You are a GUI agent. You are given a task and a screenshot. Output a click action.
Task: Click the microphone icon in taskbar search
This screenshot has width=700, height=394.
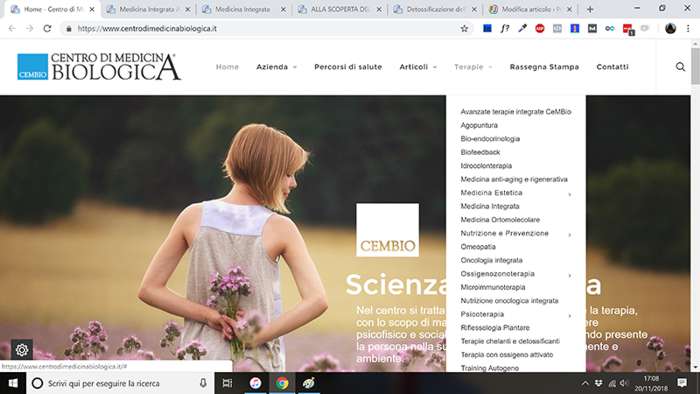(x=203, y=383)
